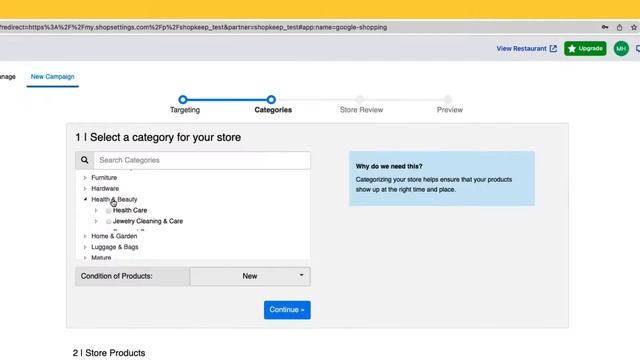
Task: Switch to the New Campaign tab
Action: coord(53,77)
